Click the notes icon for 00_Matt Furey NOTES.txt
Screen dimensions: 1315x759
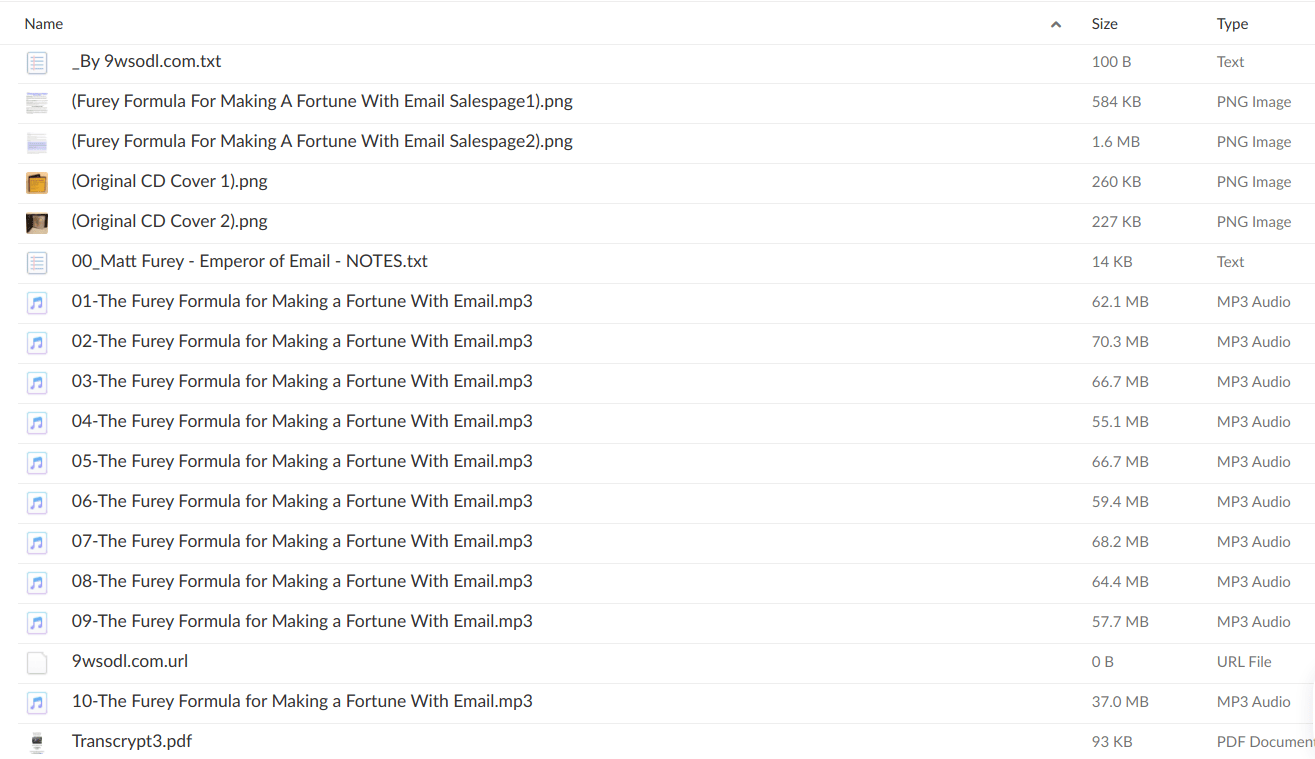[x=37, y=262]
